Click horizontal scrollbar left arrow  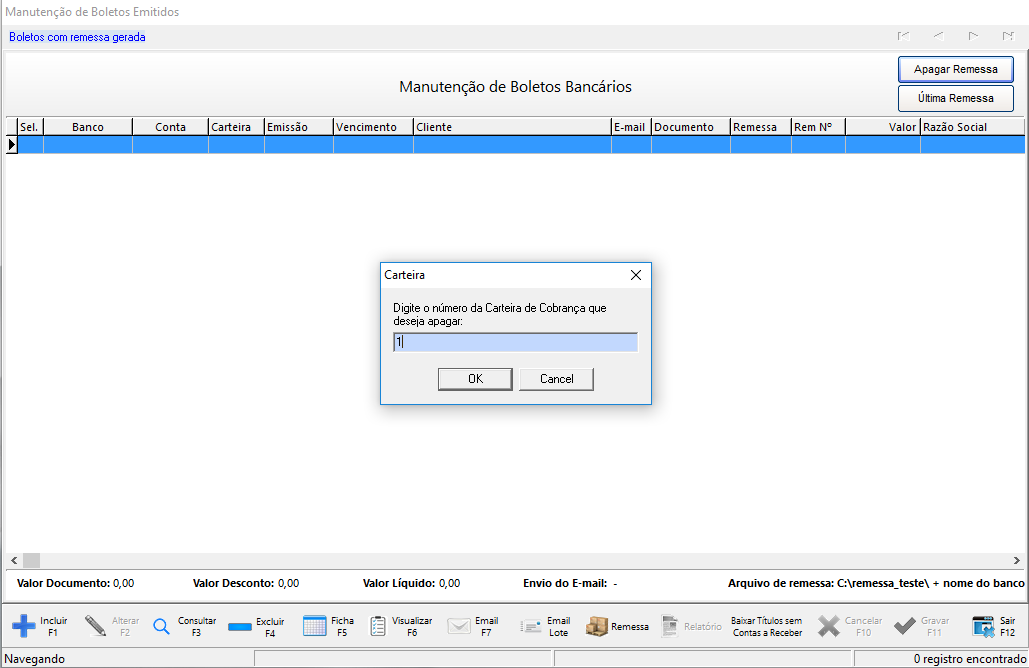[x=14, y=560]
